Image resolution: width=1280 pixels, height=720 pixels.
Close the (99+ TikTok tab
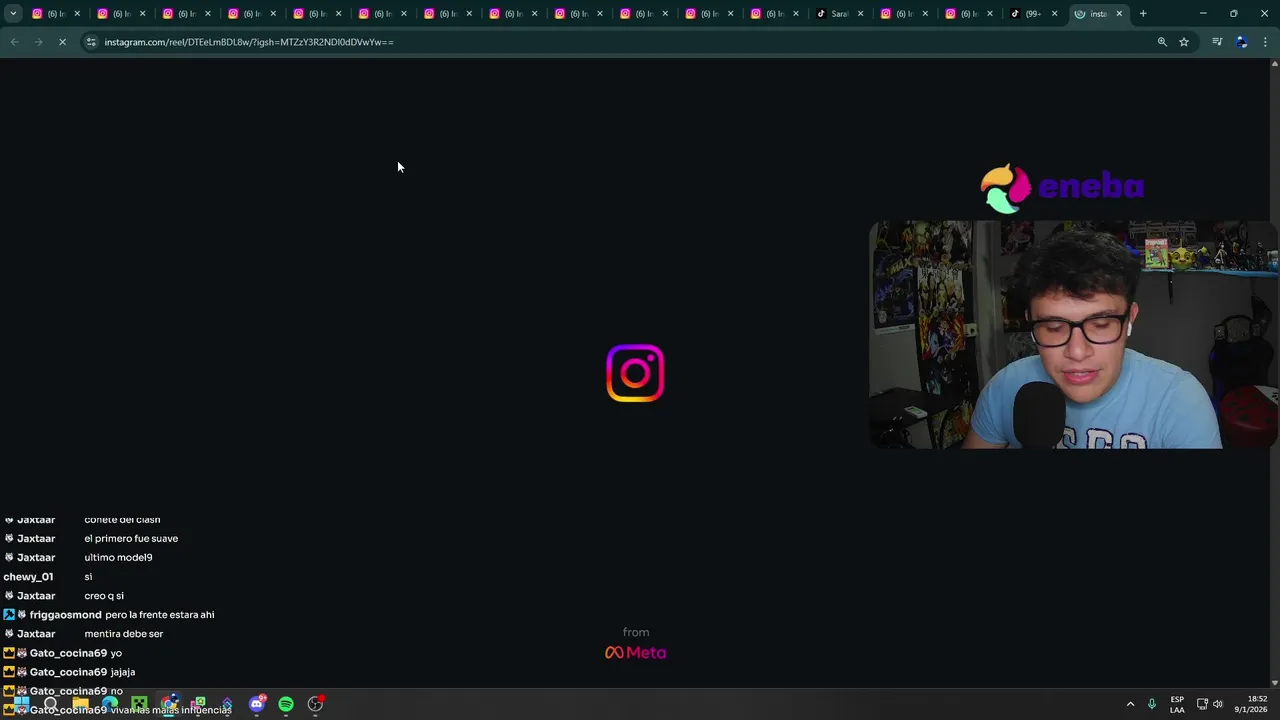[x=1054, y=14]
